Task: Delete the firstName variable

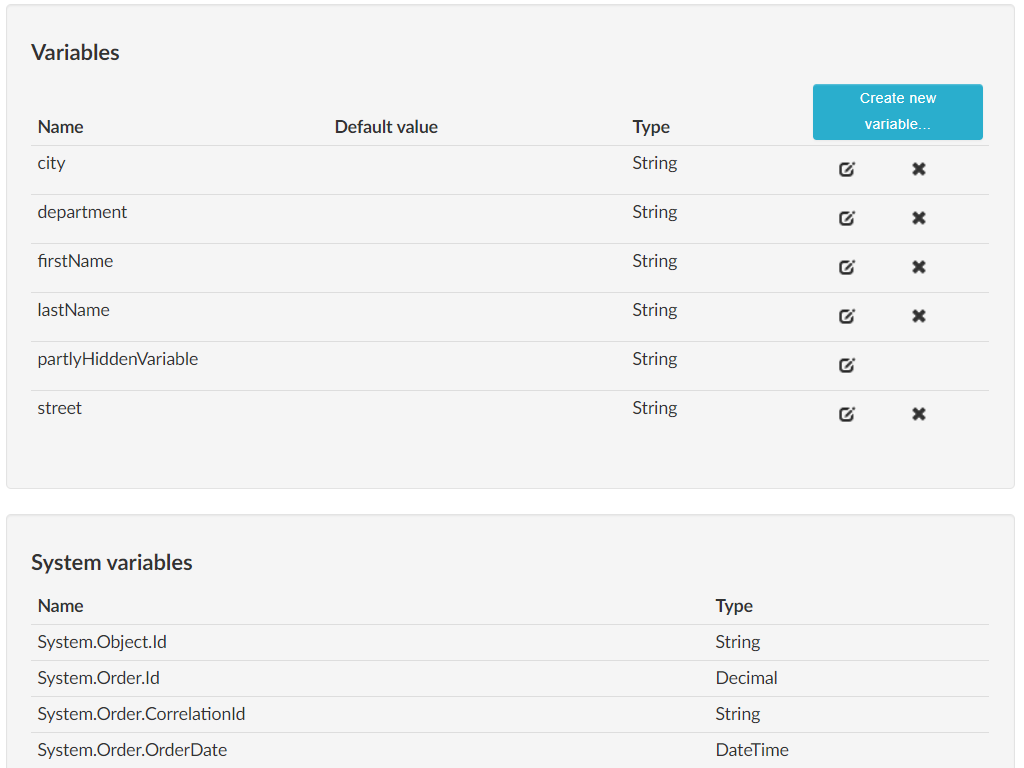Action: click(919, 267)
